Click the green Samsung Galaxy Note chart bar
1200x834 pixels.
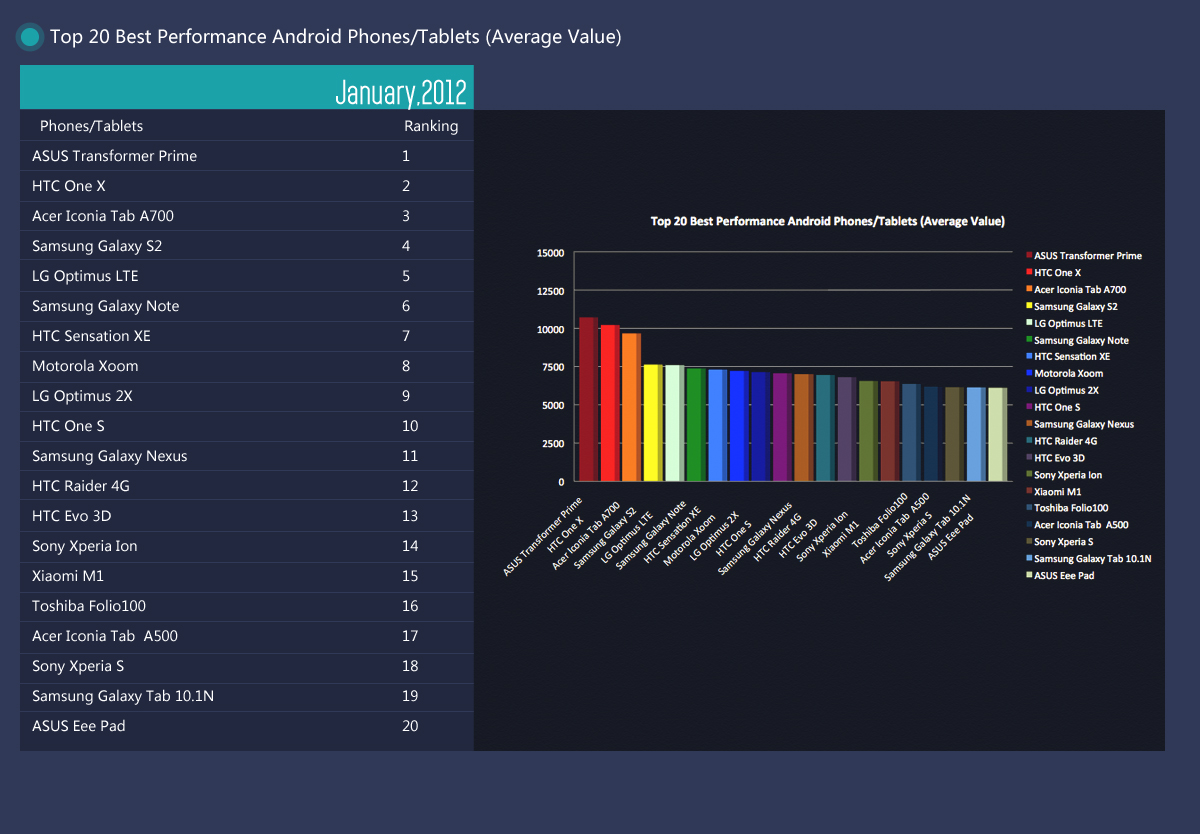click(696, 425)
